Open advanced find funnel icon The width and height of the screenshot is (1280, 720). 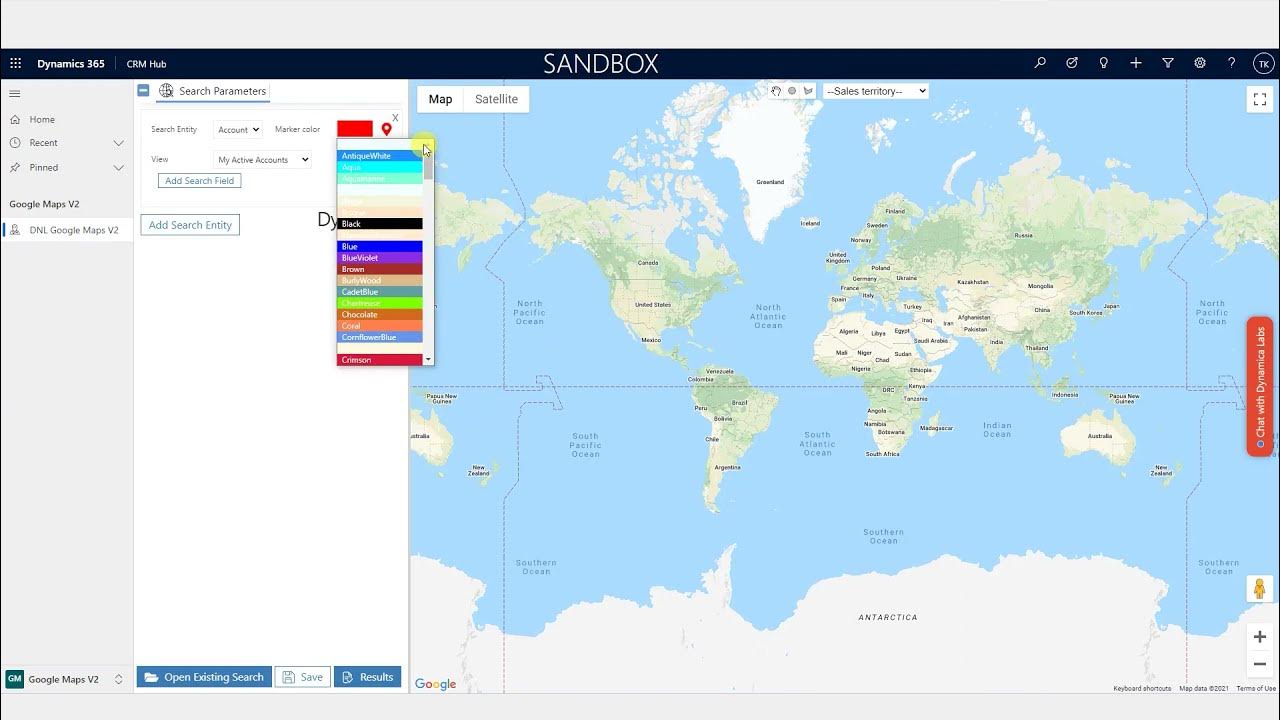point(1168,63)
